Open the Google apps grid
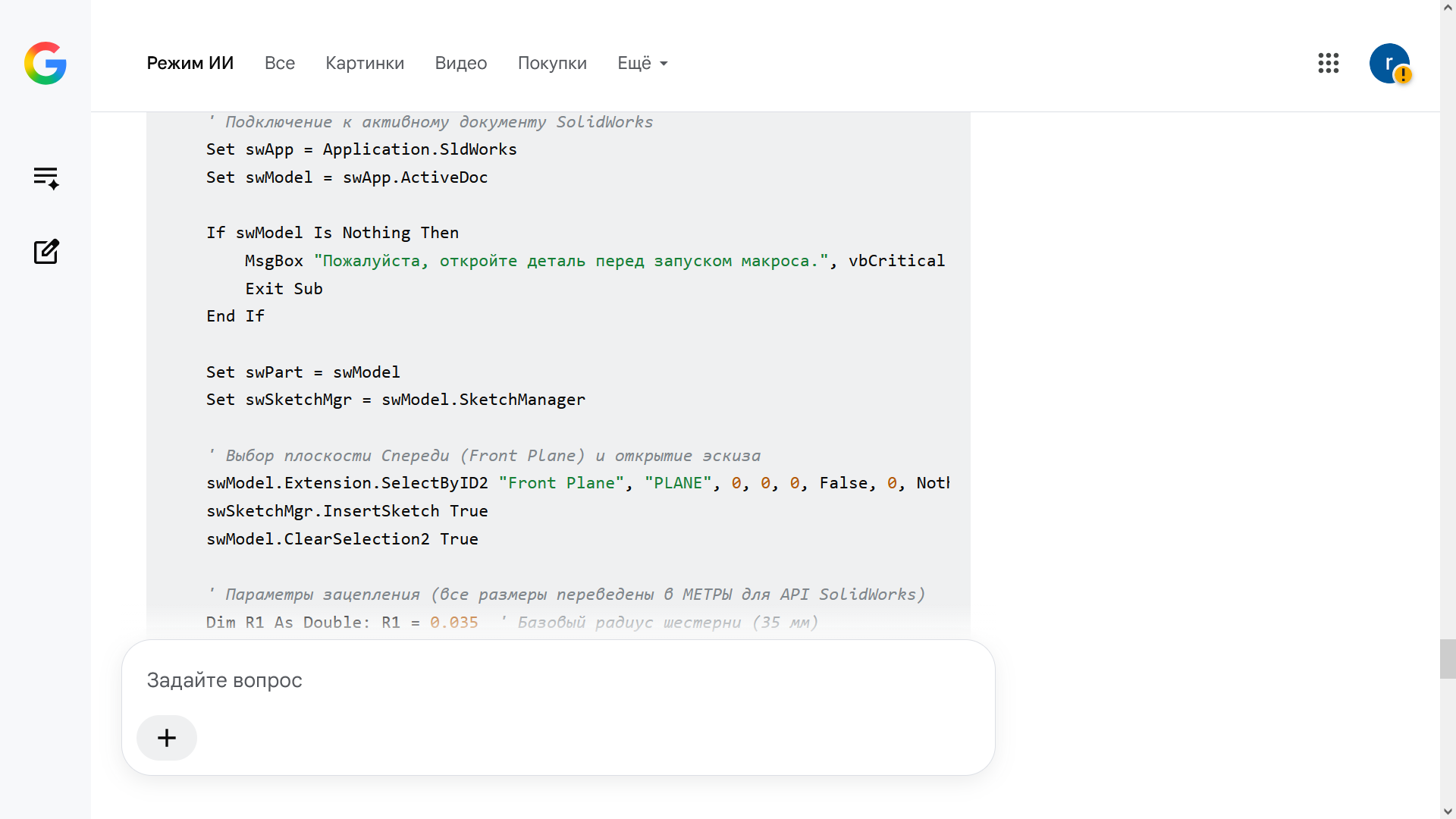The image size is (1456, 819). point(1329,63)
